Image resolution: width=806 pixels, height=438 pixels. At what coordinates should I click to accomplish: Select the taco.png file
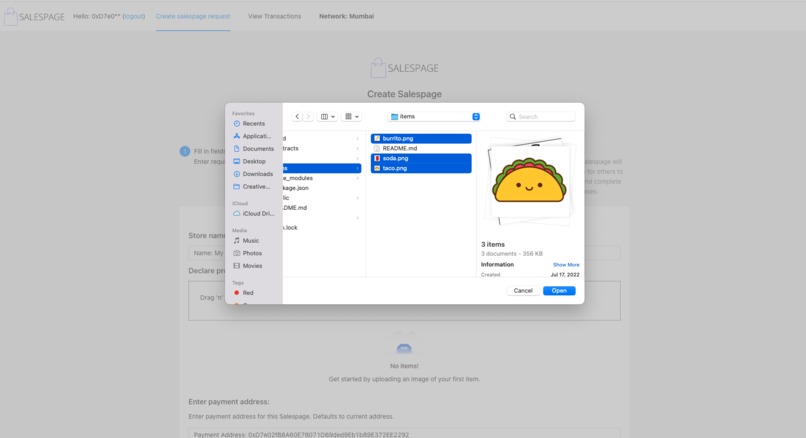pyautogui.click(x=421, y=168)
